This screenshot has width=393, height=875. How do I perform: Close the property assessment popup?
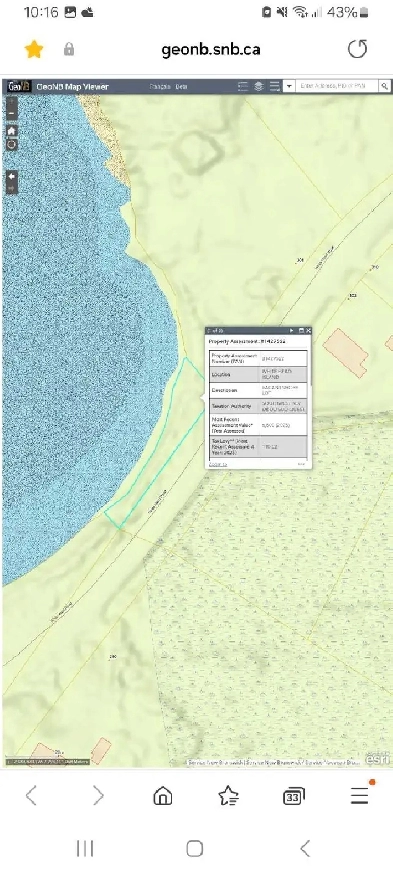coord(308,331)
